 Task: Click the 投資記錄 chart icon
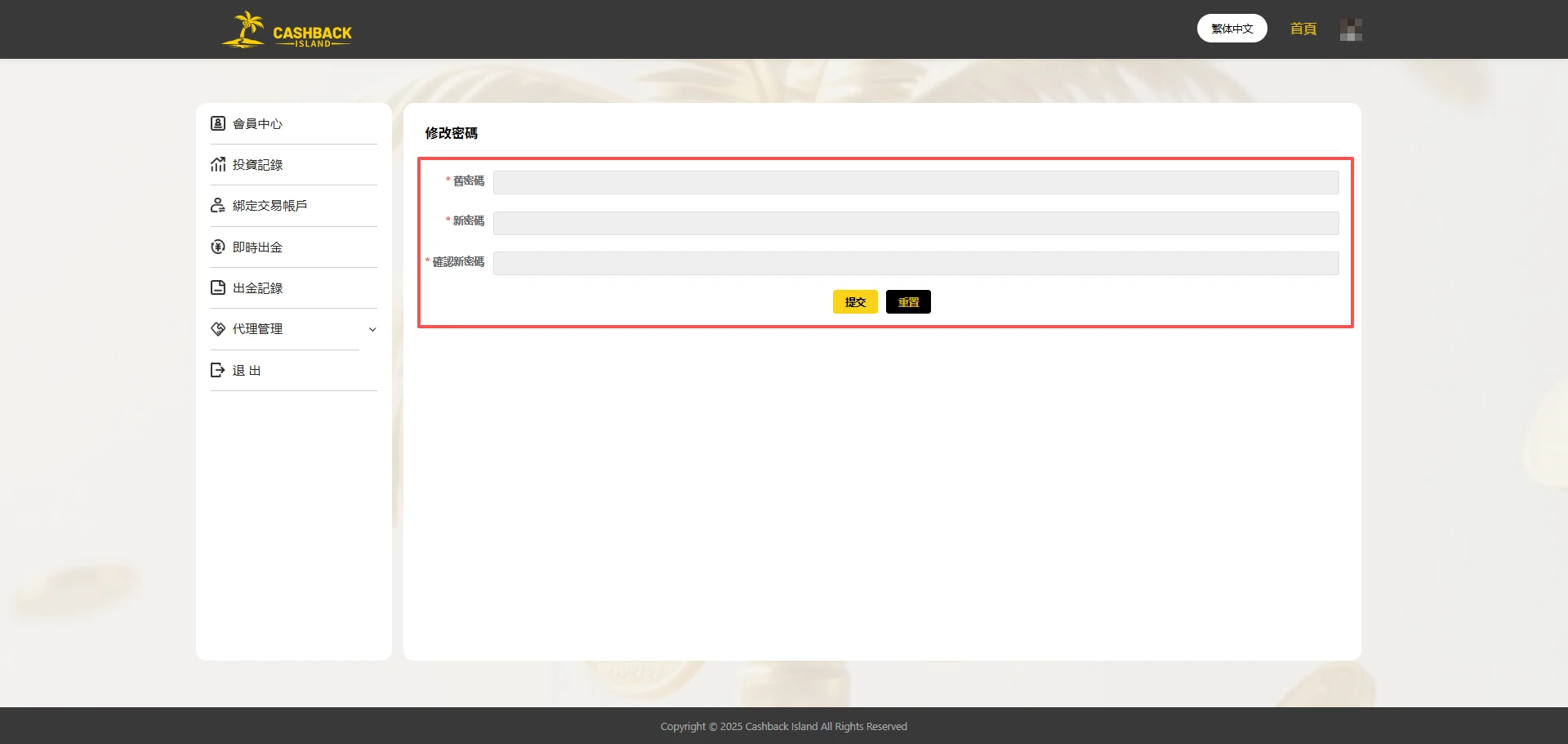[x=217, y=164]
